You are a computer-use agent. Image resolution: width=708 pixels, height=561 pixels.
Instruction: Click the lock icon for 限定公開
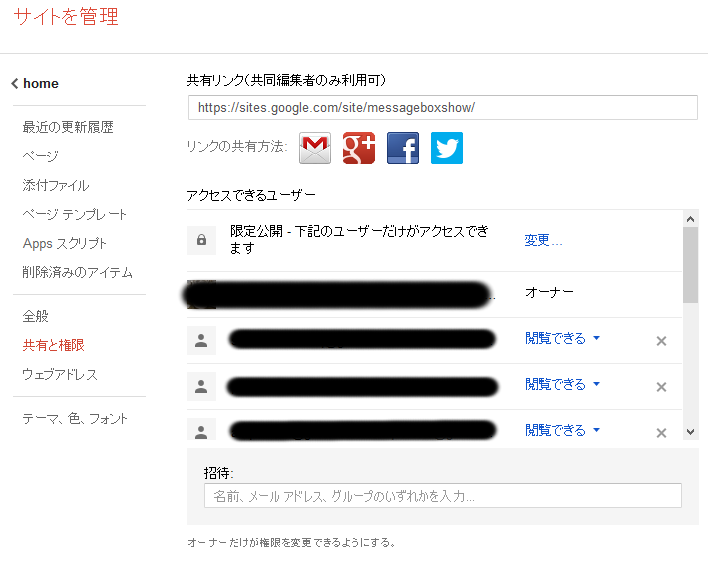[201, 240]
